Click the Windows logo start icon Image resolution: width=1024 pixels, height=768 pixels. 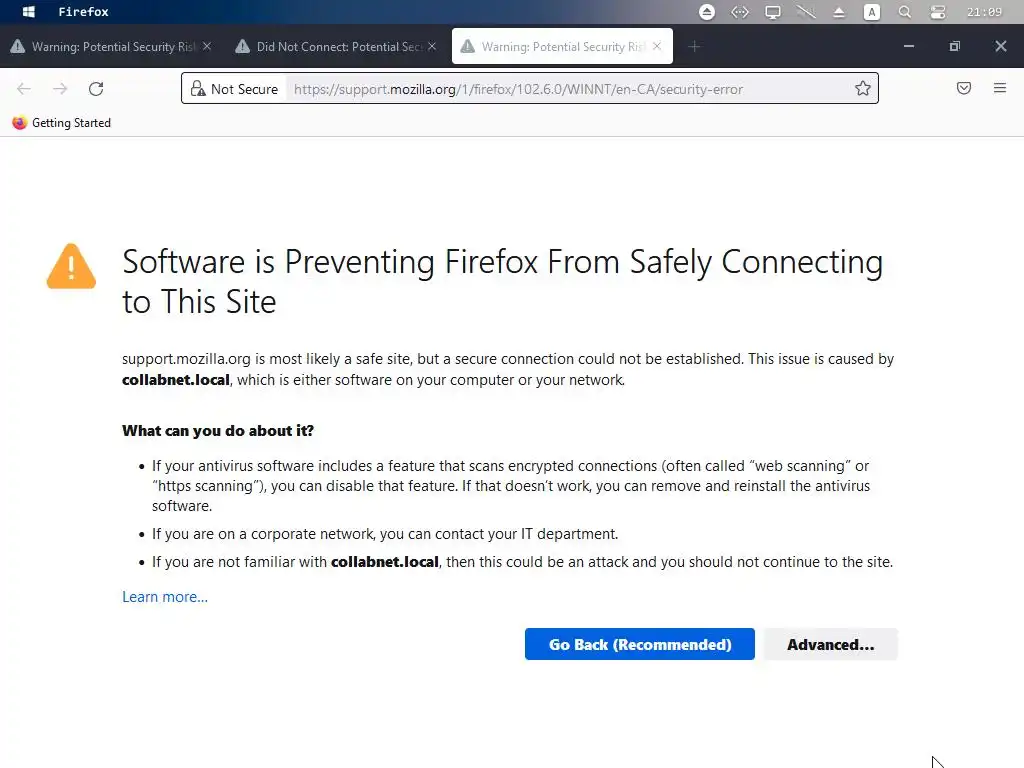(29, 12)
